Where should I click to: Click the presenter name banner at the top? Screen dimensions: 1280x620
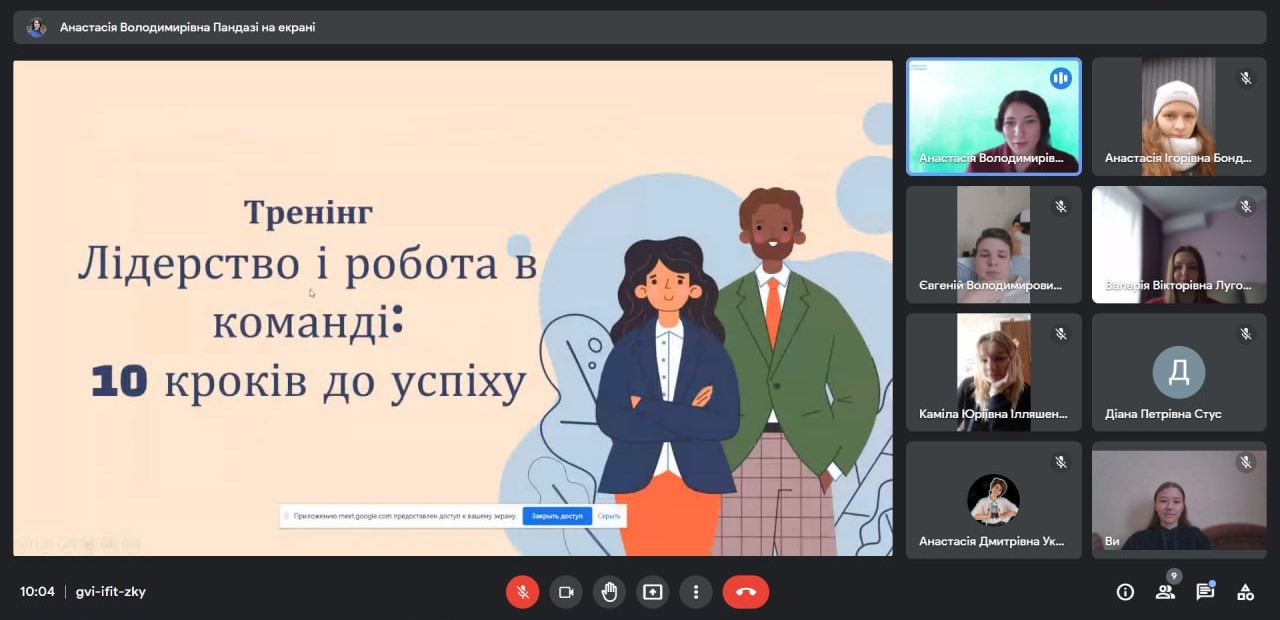click(x=640, y=27)
